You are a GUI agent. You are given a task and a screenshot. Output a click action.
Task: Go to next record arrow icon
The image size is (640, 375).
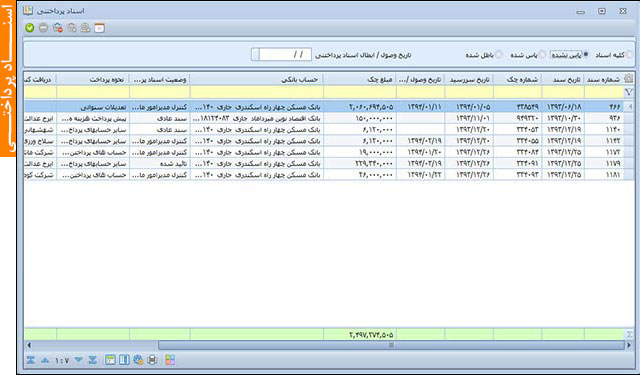[78, 360]
